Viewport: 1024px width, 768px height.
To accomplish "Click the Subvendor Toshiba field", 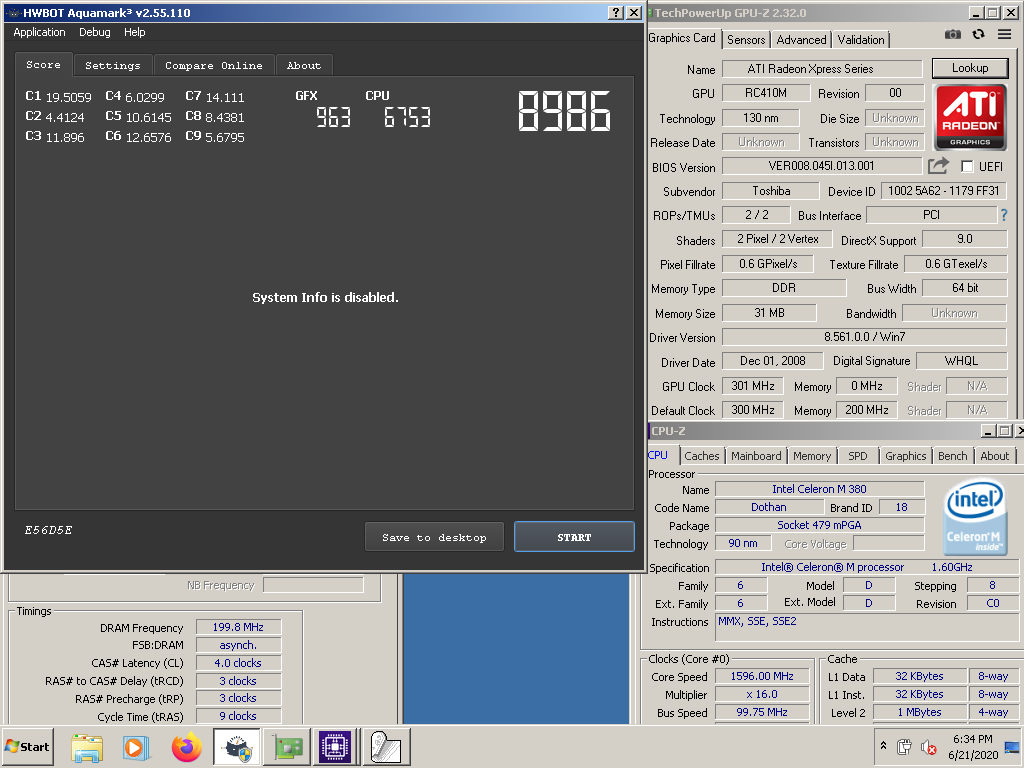I will (771, 191).
